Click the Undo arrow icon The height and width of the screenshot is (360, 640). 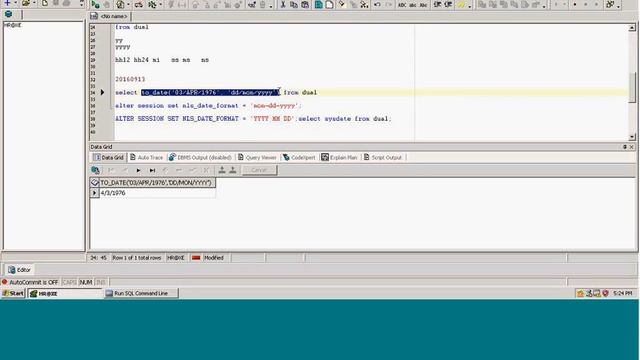pyautogui.click(x=377, y=4)
